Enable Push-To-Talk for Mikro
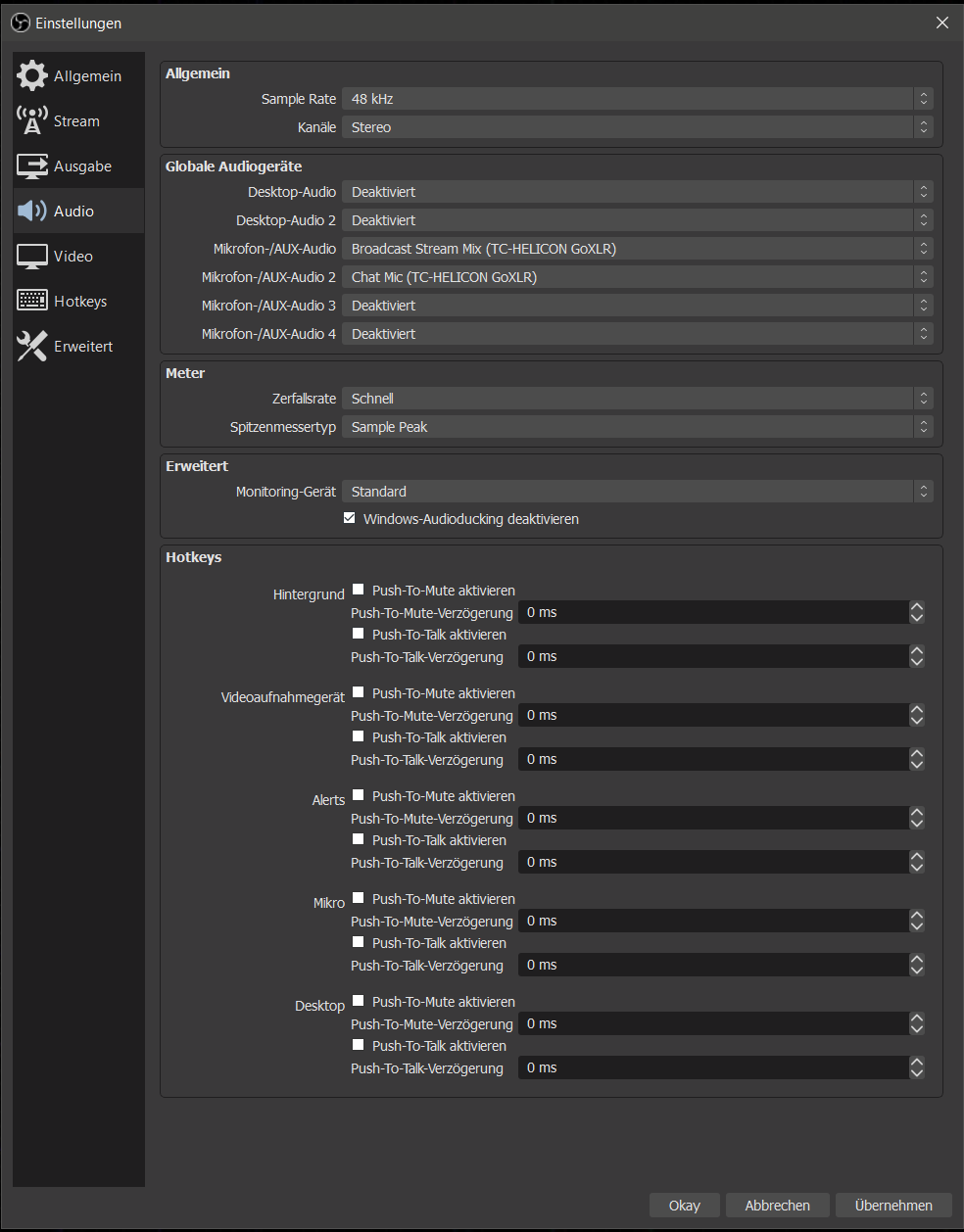 pyautogui.click(x=359, y=942)
